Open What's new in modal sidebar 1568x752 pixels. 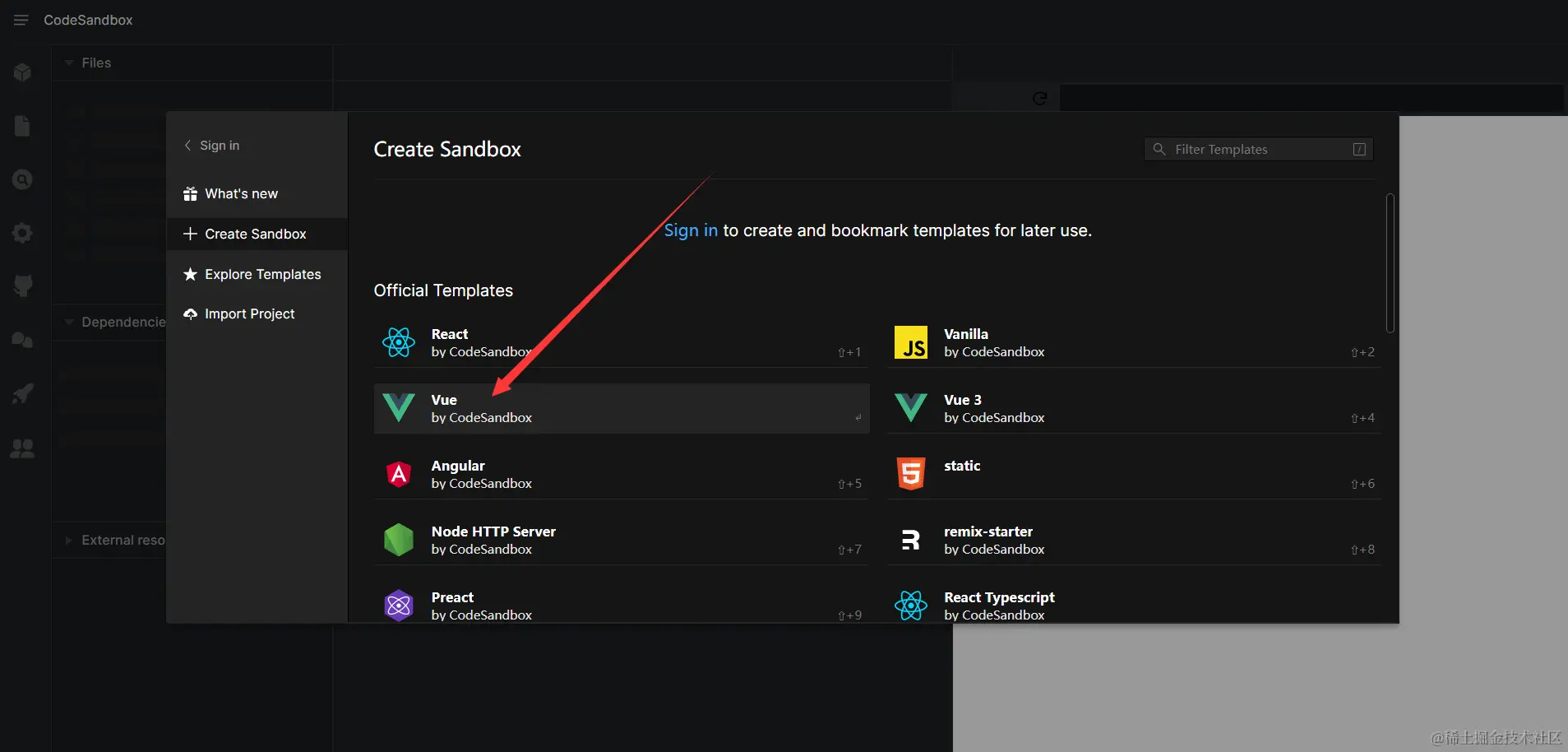tap(257, 194)
